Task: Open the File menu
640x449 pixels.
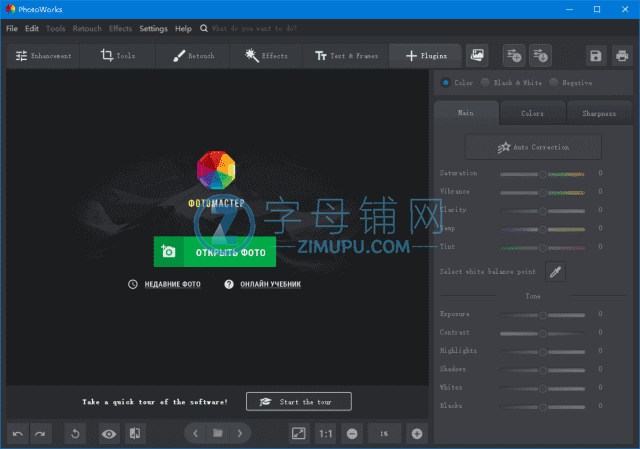Action: pyautogui.click(x=12, y=28)
